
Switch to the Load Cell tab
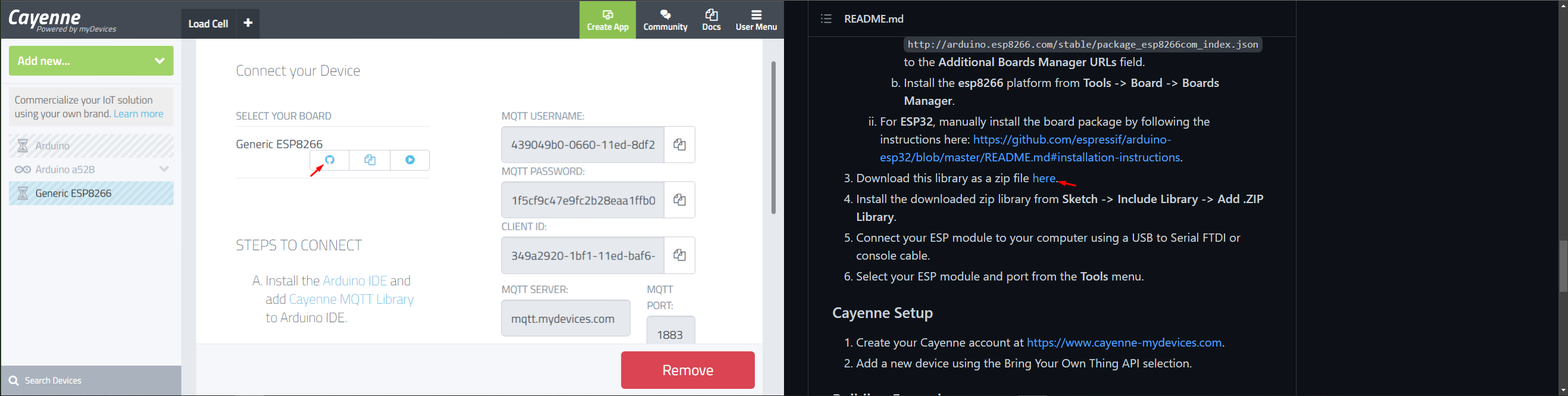pos(208,24)
